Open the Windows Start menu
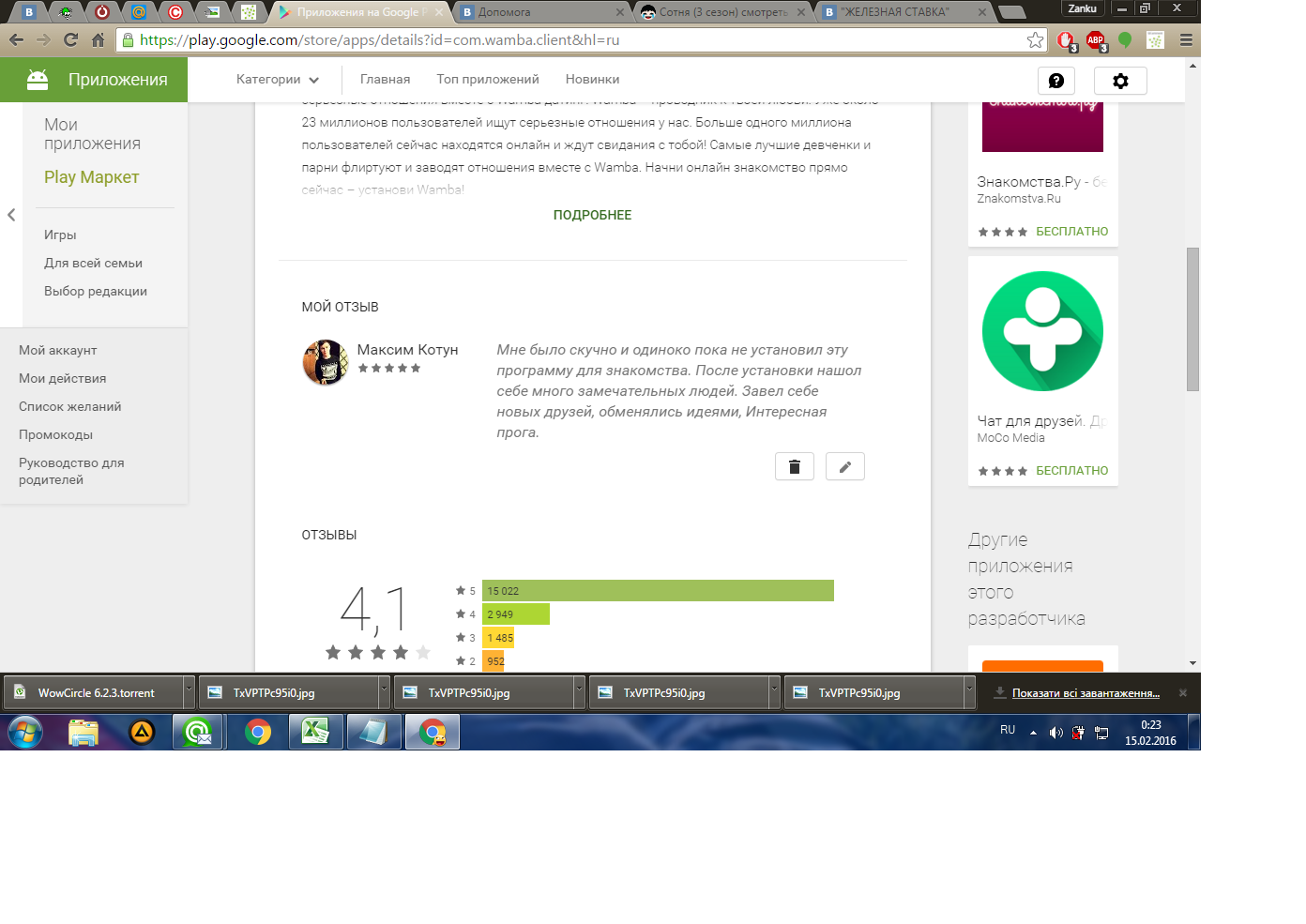 [25, 732]
